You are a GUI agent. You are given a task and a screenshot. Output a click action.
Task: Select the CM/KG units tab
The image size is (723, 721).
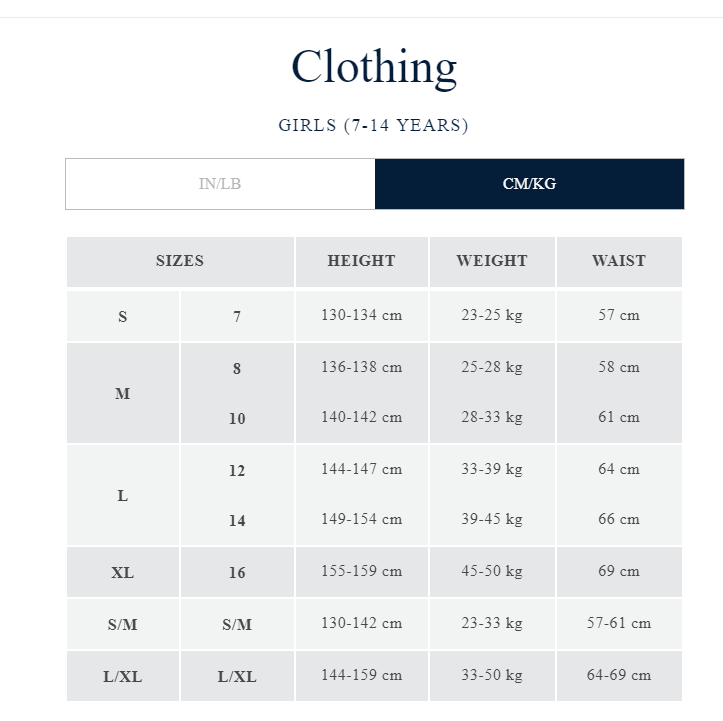529,184
